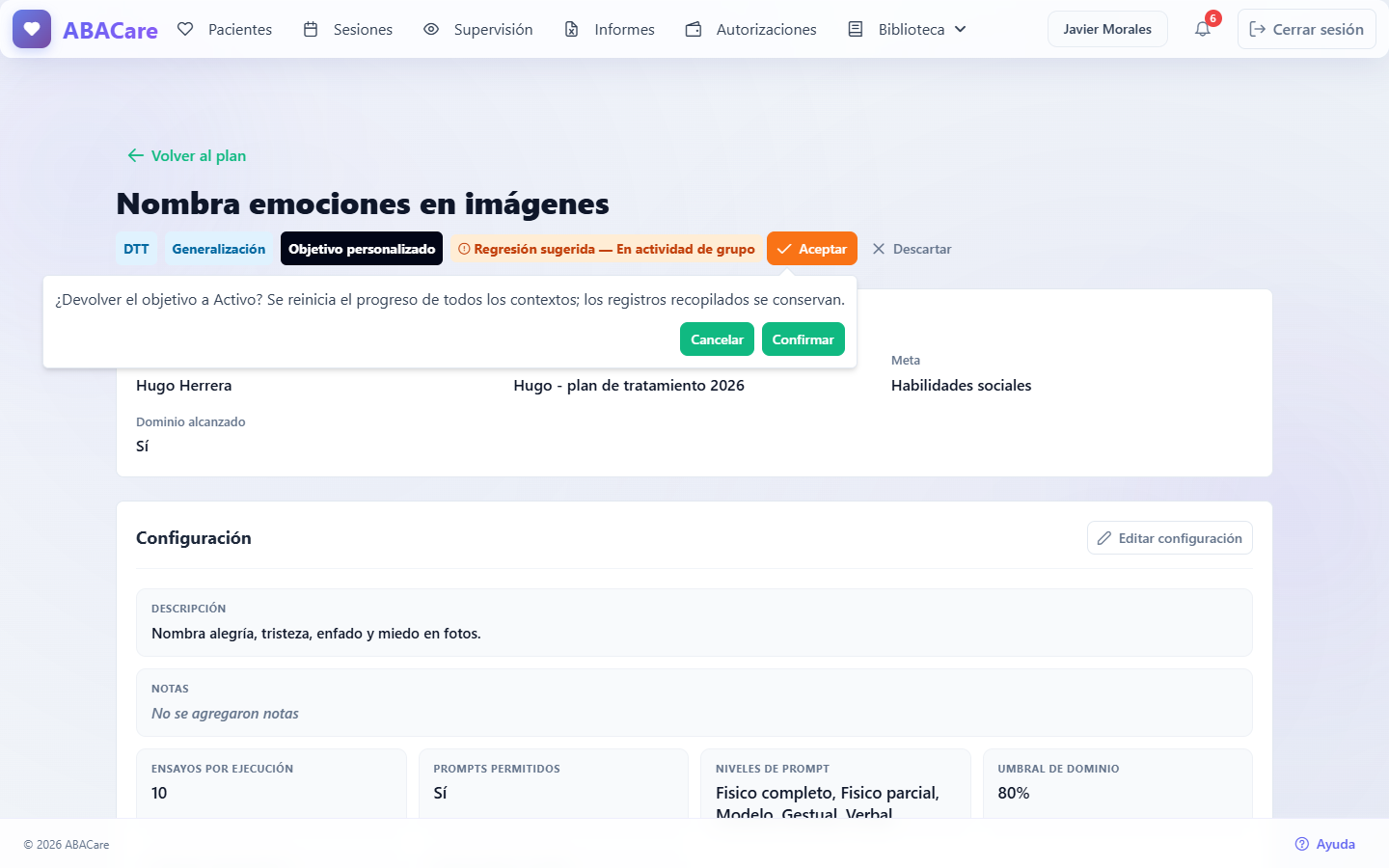The width and height of the screenshot is (1389, 868).
Task: Click the regression warning circle icon
Action: pos(464,249)
